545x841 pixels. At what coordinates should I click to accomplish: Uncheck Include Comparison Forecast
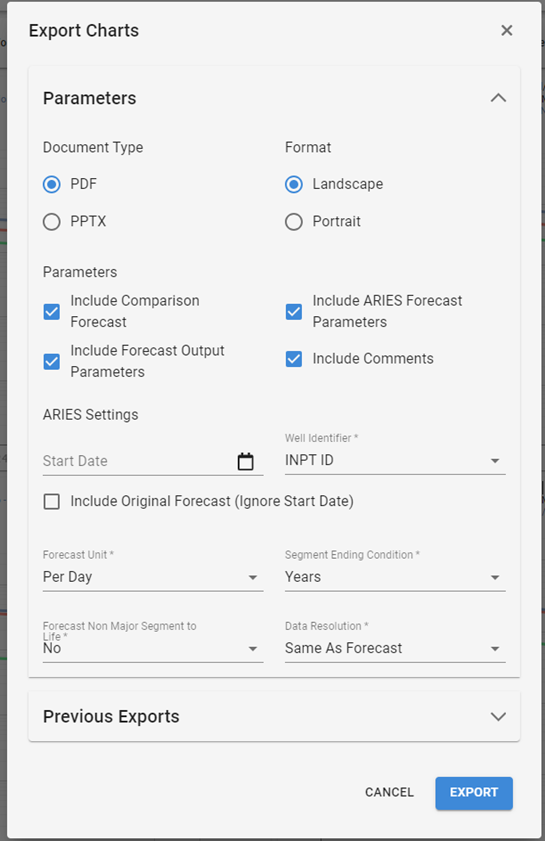tap(52, 312)
